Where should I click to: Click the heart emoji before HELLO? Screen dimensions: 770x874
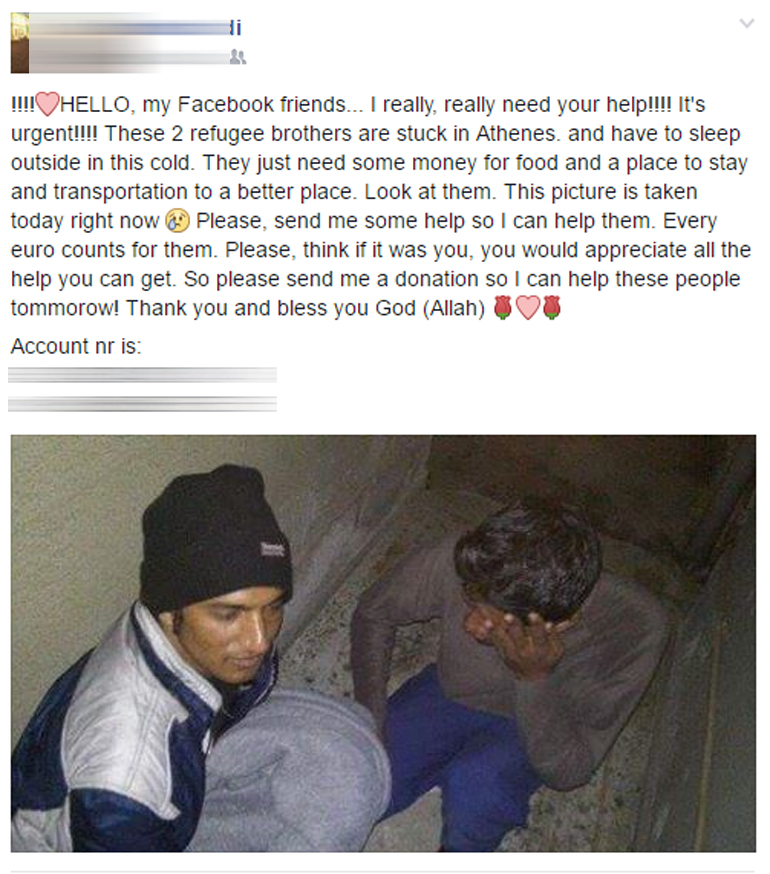pyautogui.click(x=47, y=104)
